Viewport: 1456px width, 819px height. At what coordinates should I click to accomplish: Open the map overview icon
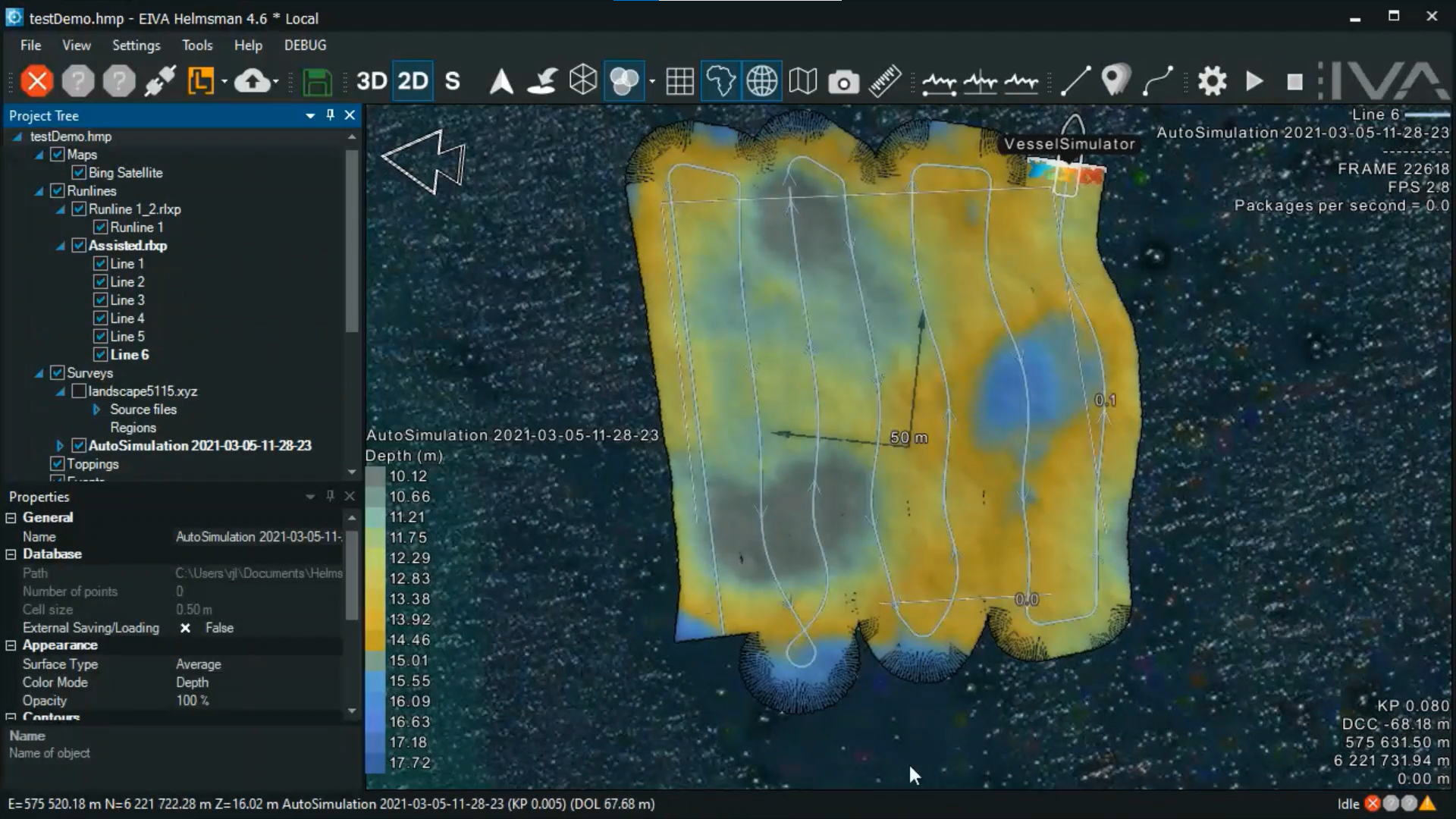[x=802, y=81]
